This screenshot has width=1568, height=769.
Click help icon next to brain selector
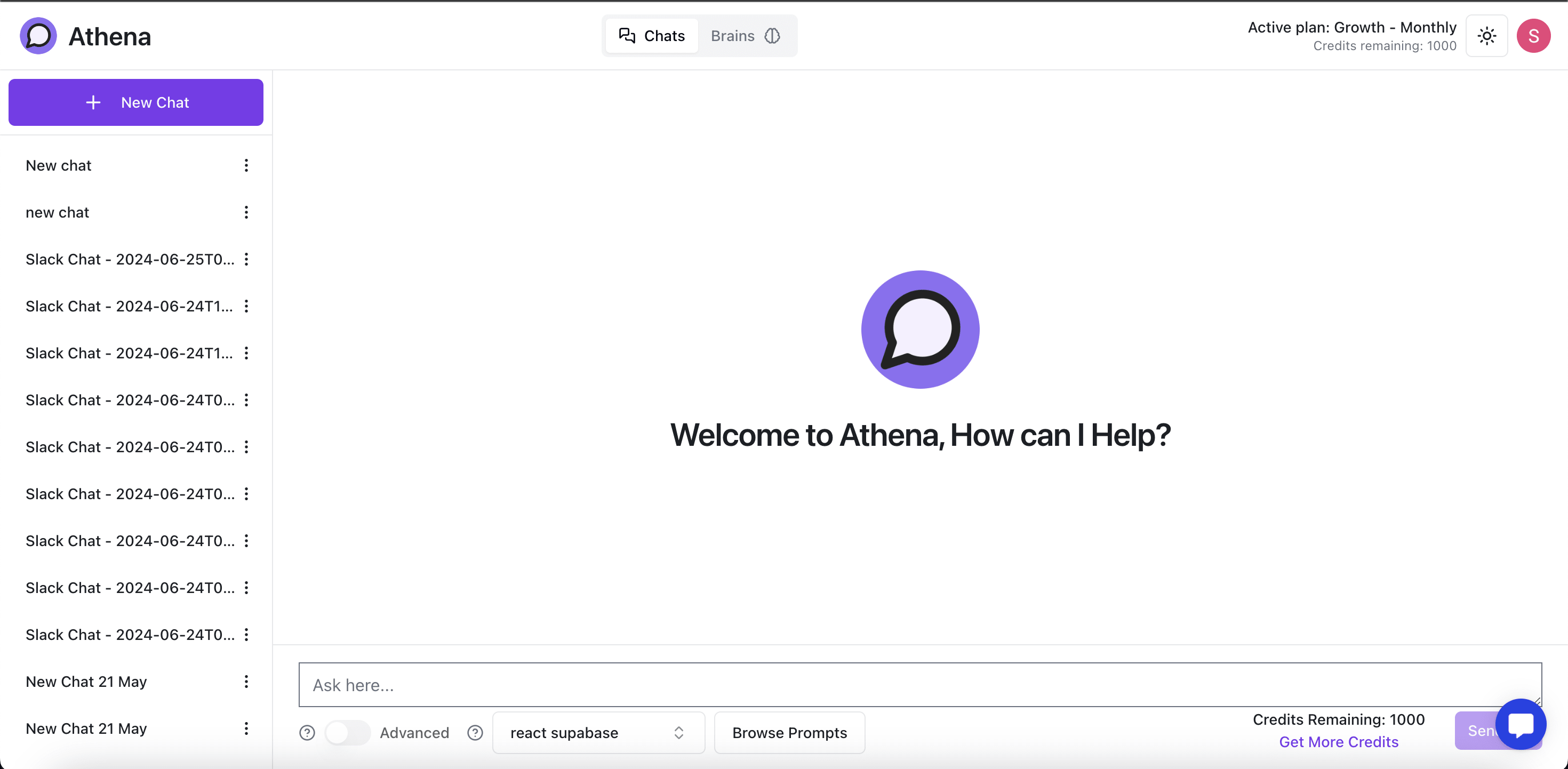[475, 732]
